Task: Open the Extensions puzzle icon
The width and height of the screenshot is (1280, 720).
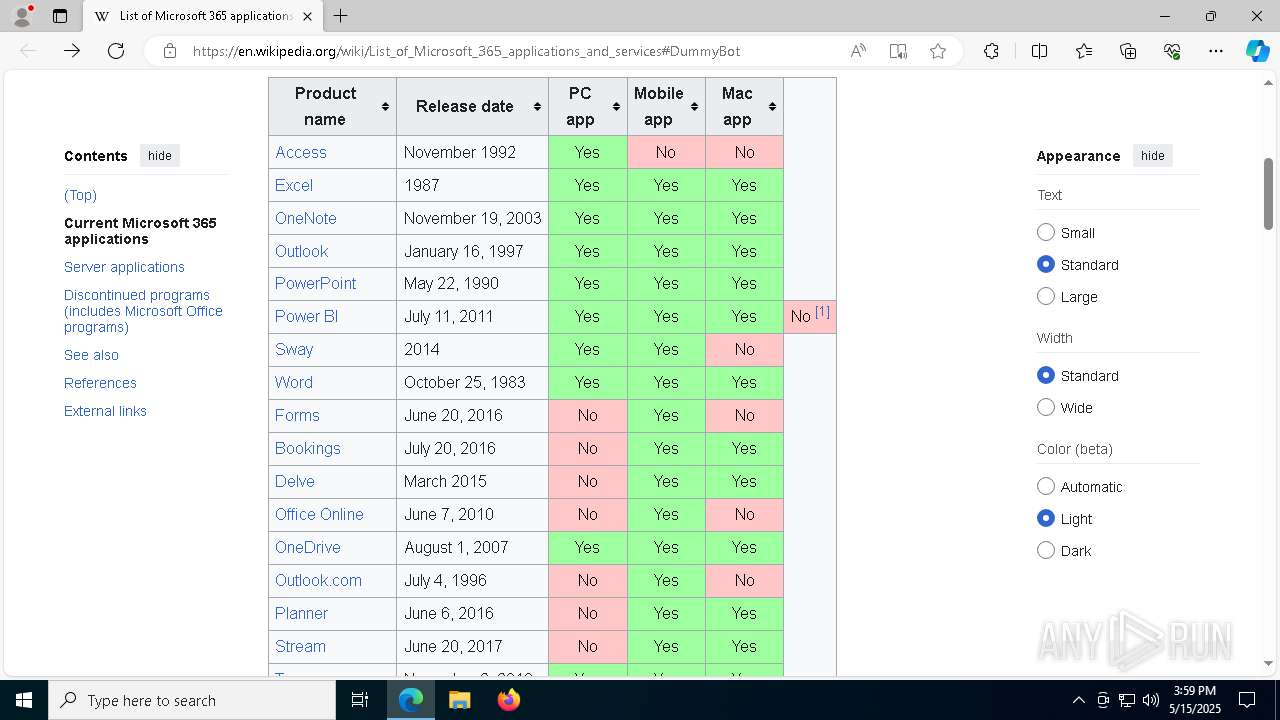Action: pos(991,51)
